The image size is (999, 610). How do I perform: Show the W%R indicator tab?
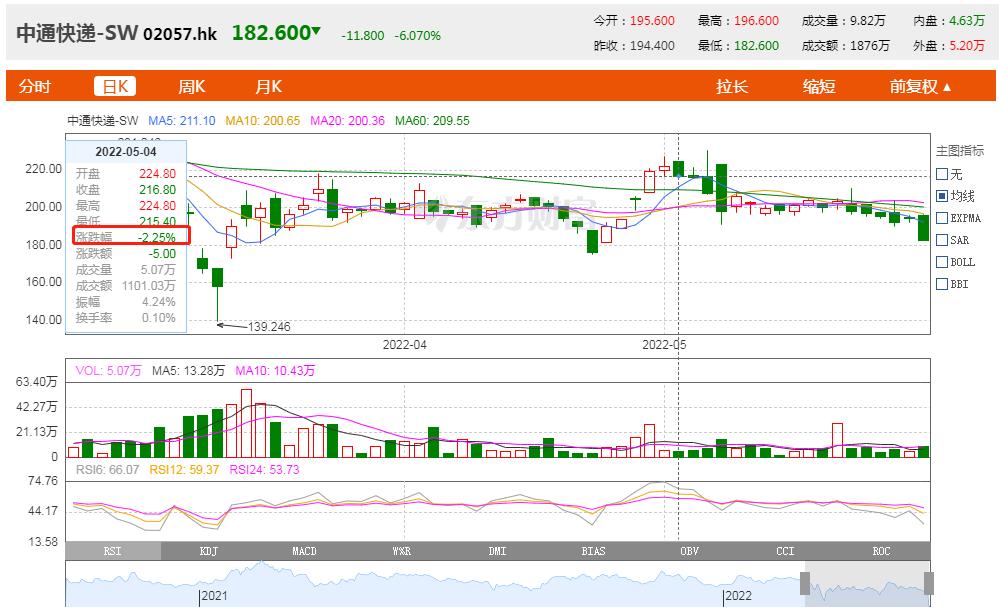[401, 551]
